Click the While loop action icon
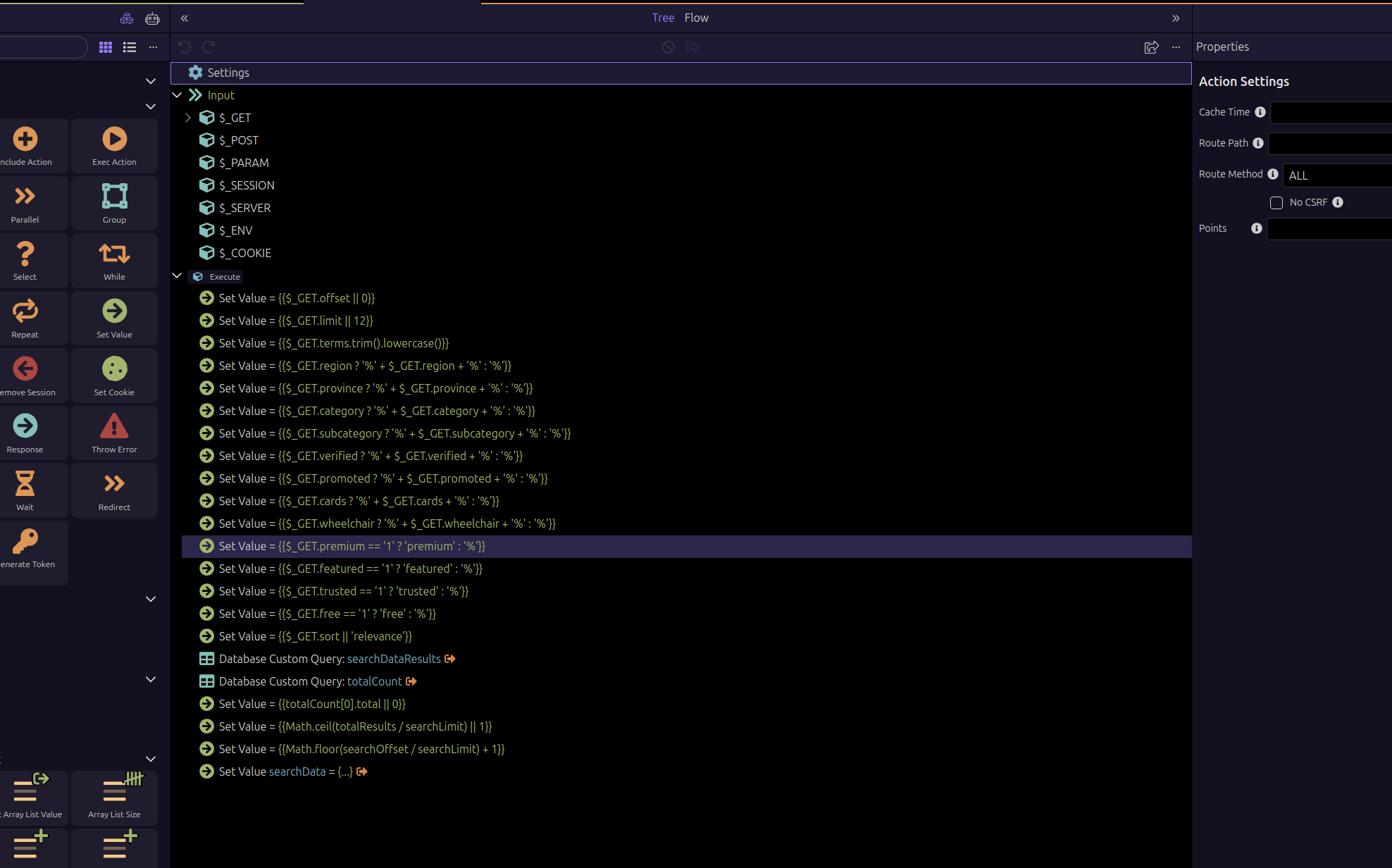 pos(114,254)
